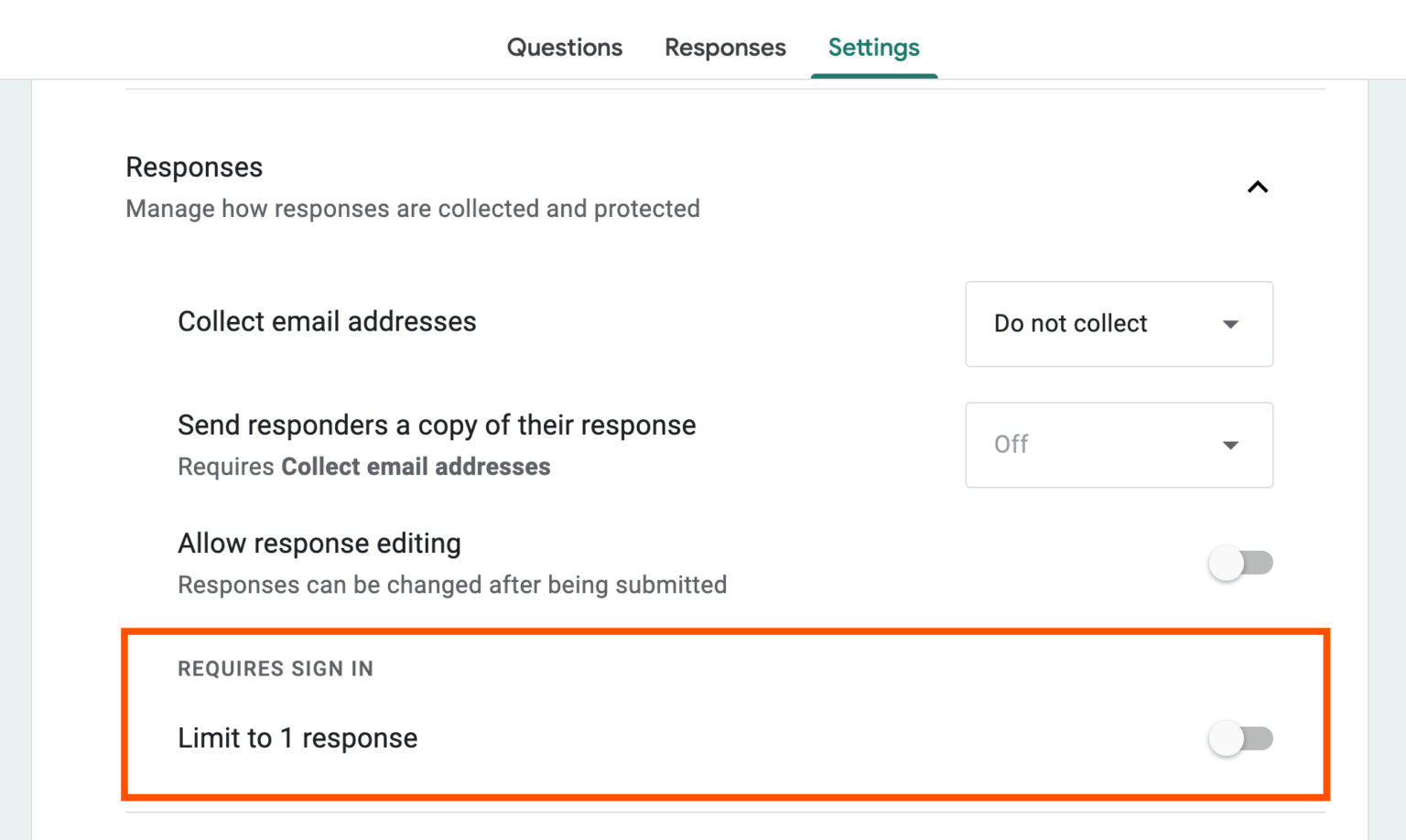Viewport: 1406px width, 840px height.
Task: Click the bold Collect email addresses link
Action: [x=415, y=467]
